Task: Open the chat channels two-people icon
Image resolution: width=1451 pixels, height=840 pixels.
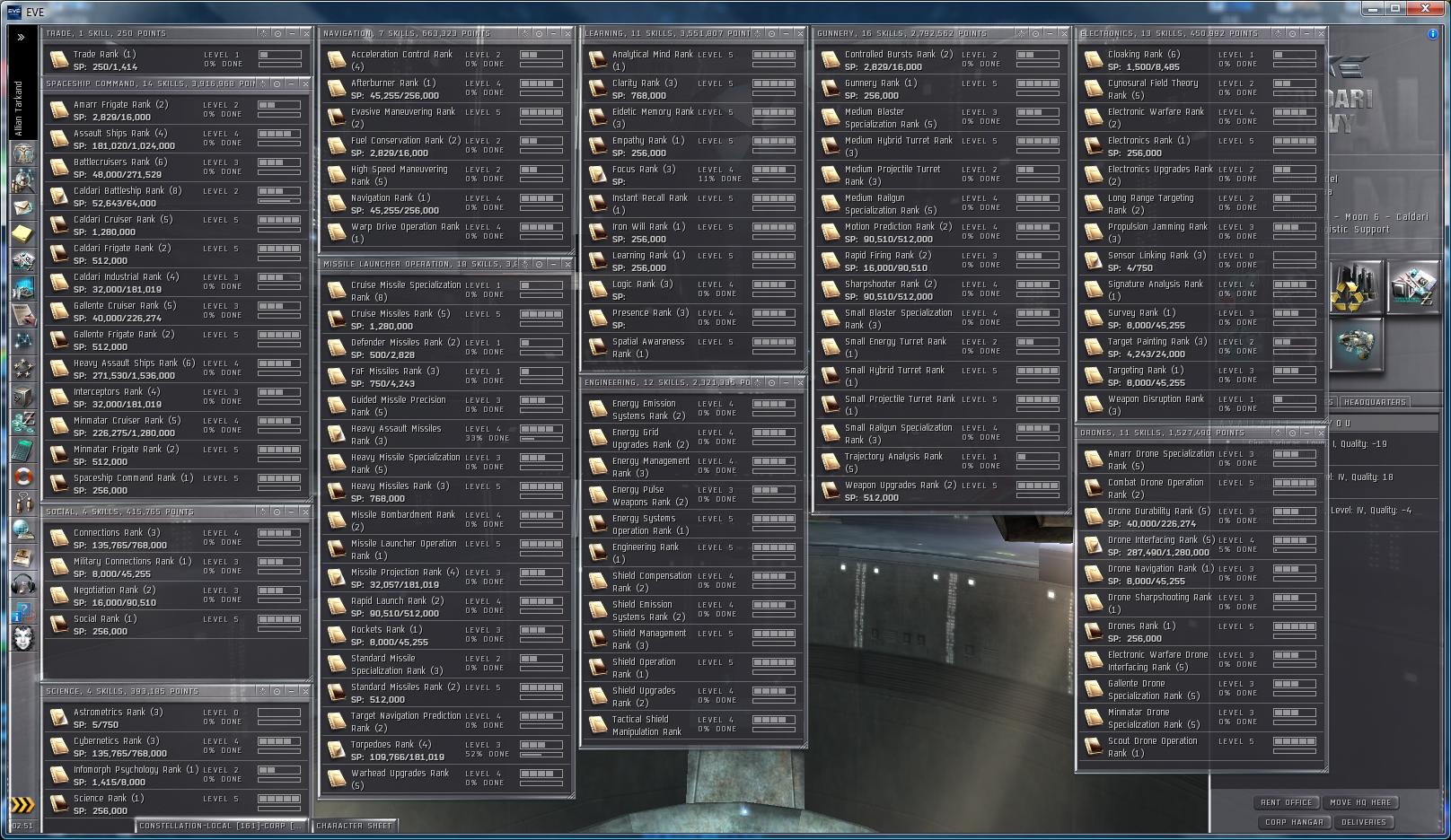Action: 22,503
